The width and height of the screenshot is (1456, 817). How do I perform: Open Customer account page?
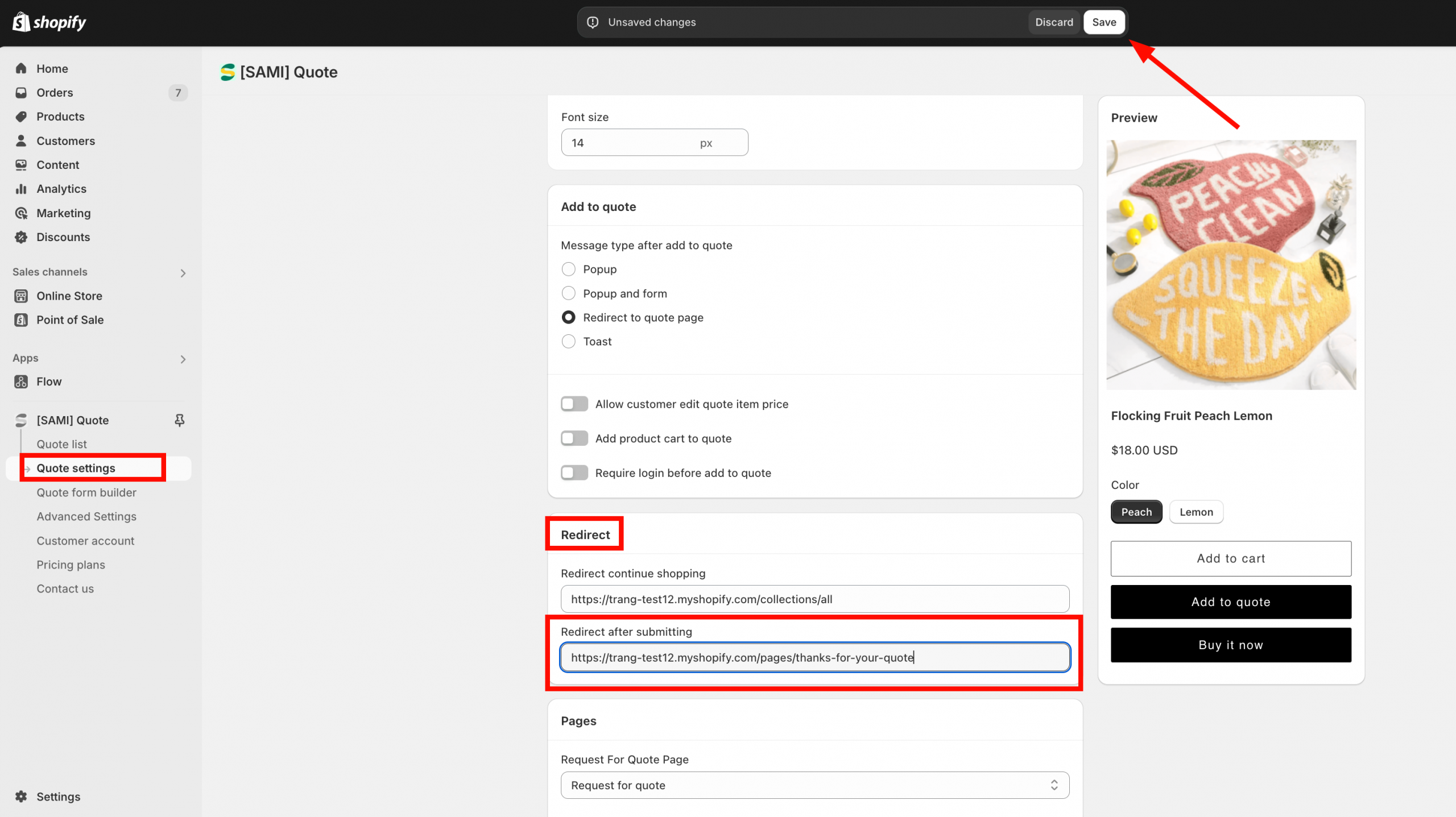click(x=85, y=541)
